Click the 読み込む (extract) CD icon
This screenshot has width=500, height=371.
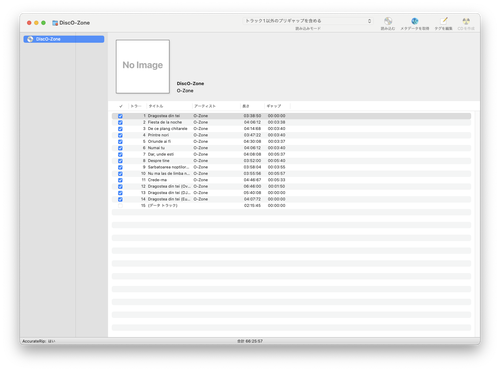[388, 21]
